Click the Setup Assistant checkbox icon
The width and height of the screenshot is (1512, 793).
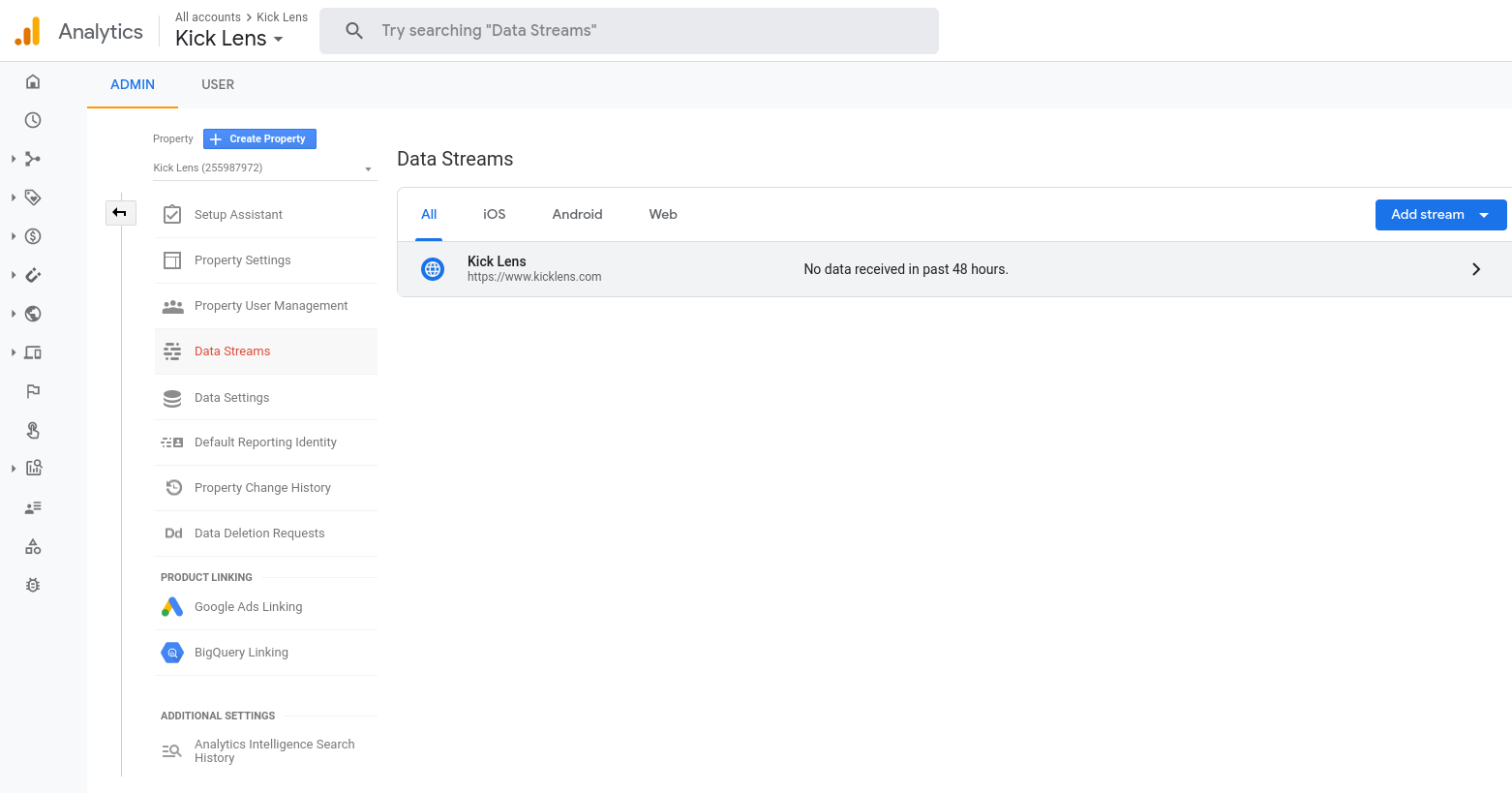click(x=172, y=215)
